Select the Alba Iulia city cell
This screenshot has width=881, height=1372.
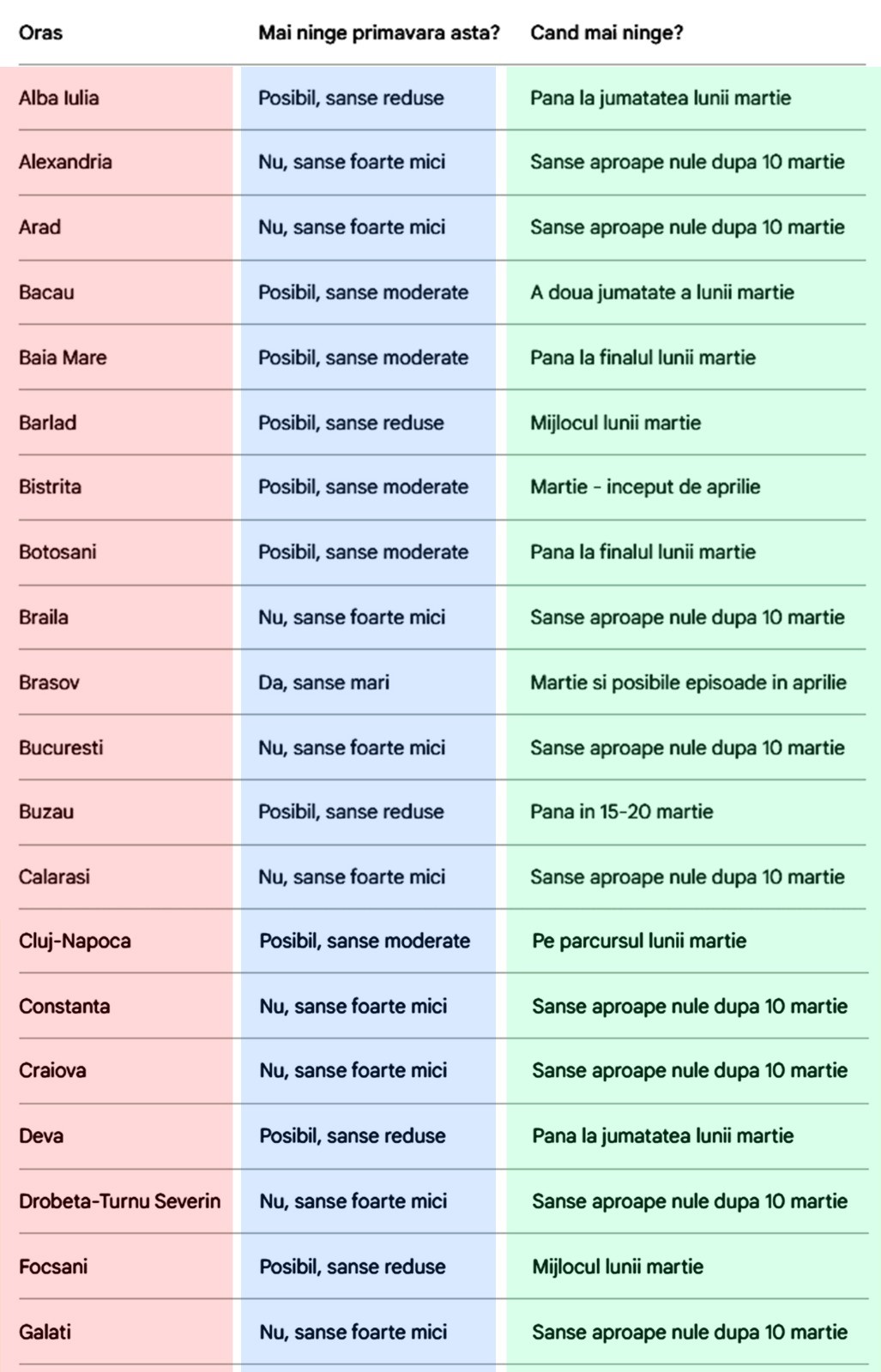click(x=58, y=98)
